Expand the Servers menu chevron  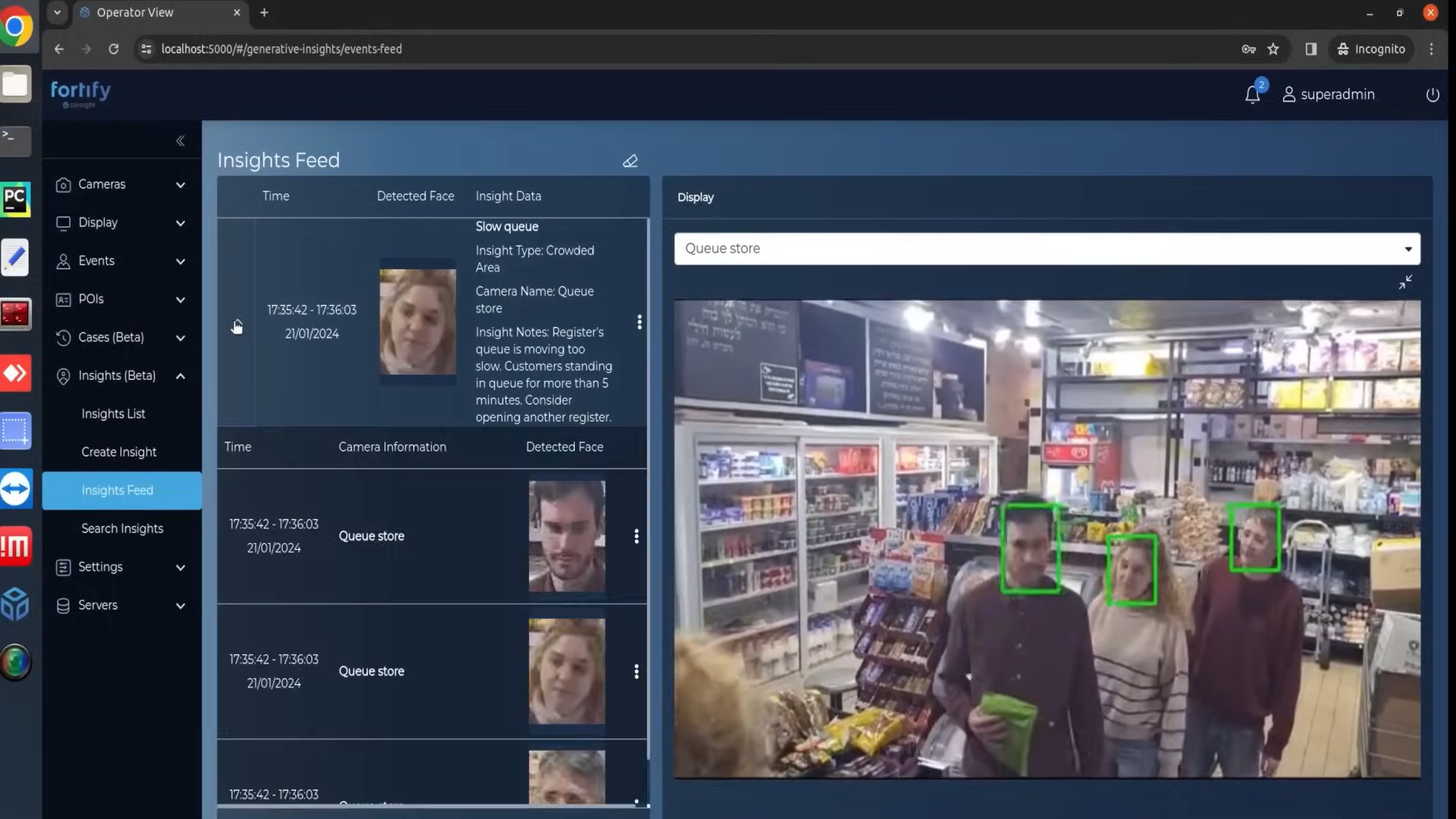pos(180,606)
